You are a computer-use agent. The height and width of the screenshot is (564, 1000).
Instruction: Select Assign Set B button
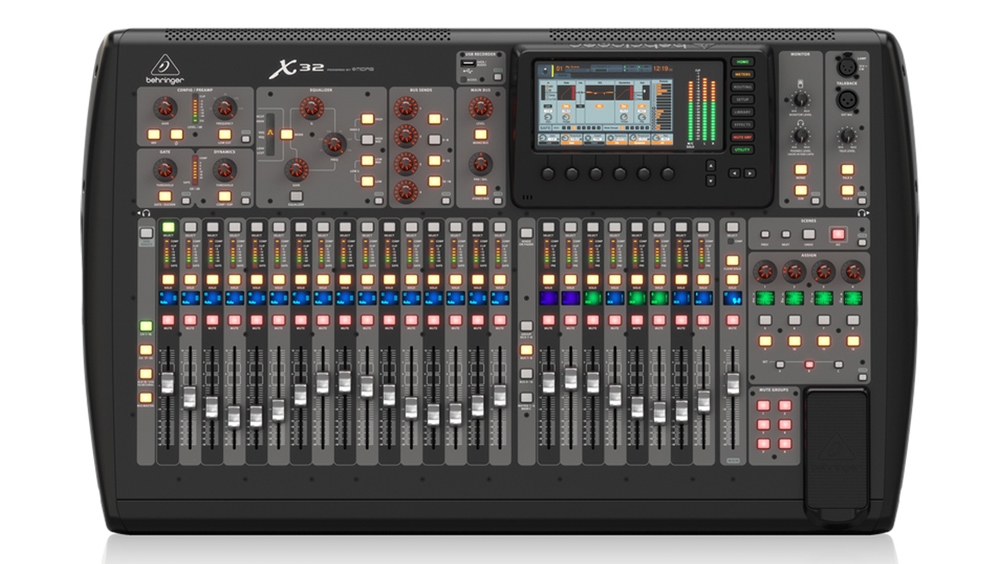click(x=809, y=365)
